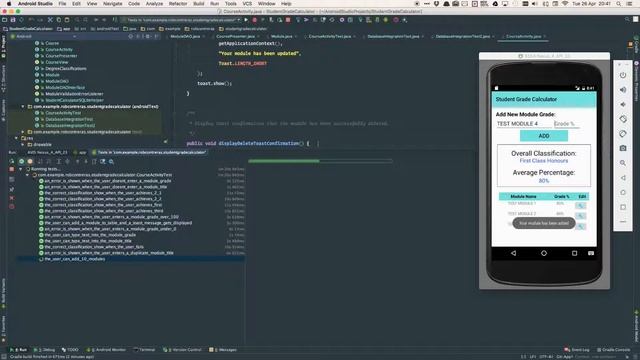Click the module name field 'TEST MODULE 4'

point(524,124)
